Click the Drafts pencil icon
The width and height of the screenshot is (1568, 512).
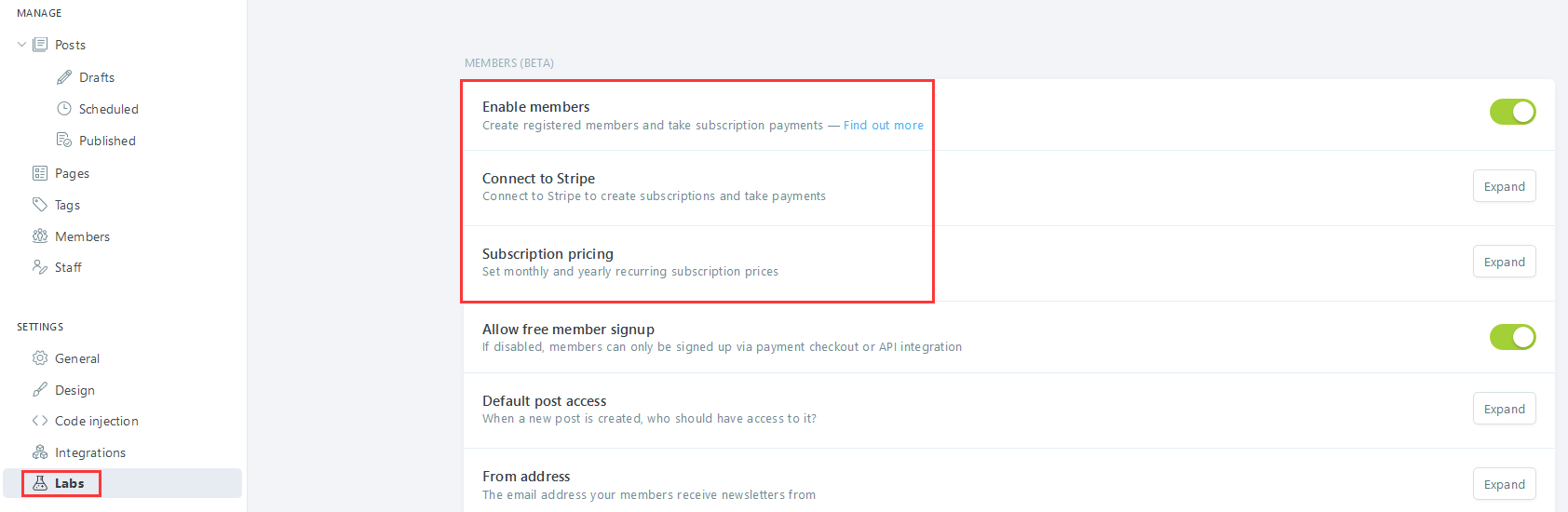64,77
